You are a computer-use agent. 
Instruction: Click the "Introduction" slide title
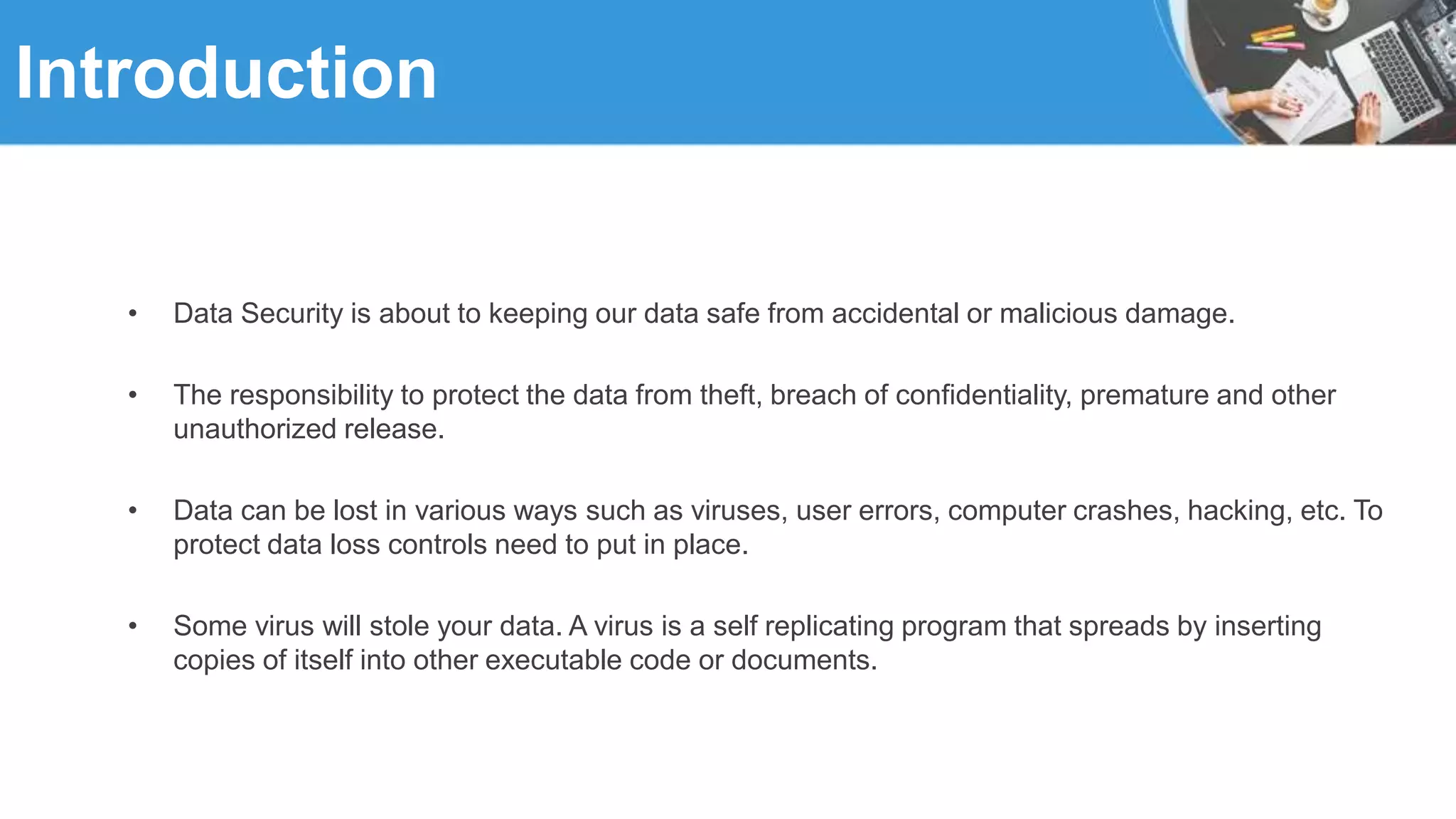pos(226,73)
